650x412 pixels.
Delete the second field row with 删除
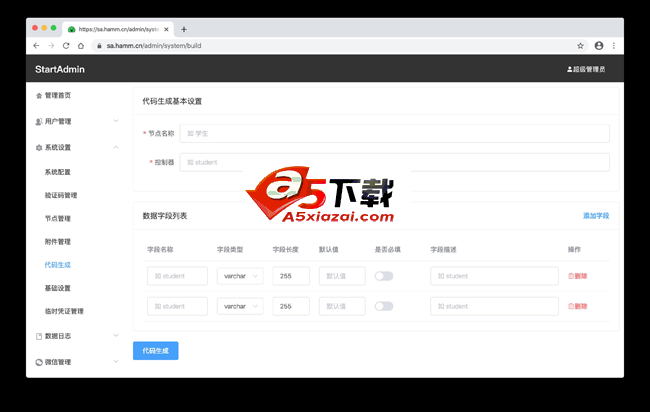[x=577, y=306]
